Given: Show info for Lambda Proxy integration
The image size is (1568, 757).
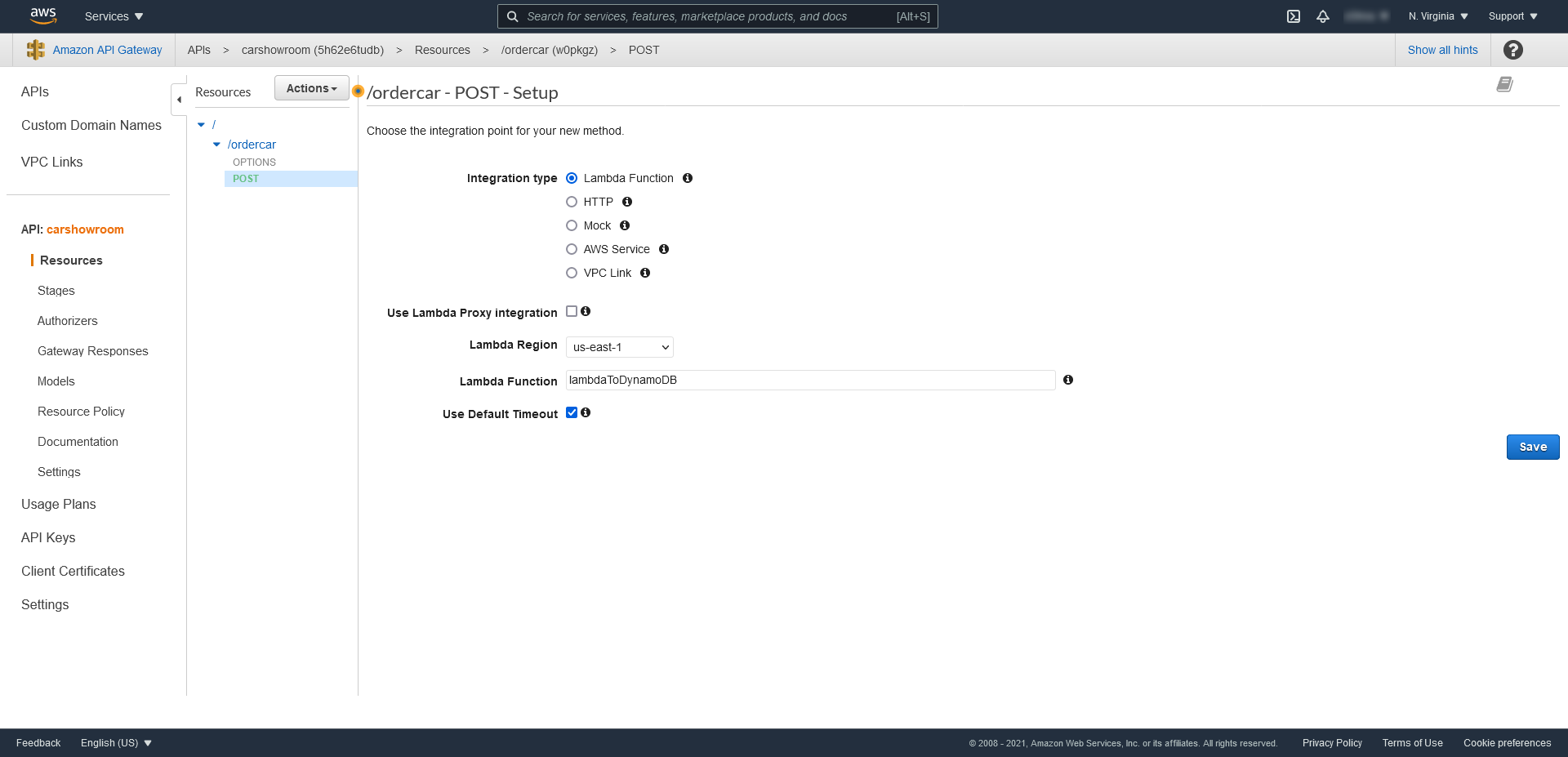Looking at the screenshot, I should tap(586, 311).
